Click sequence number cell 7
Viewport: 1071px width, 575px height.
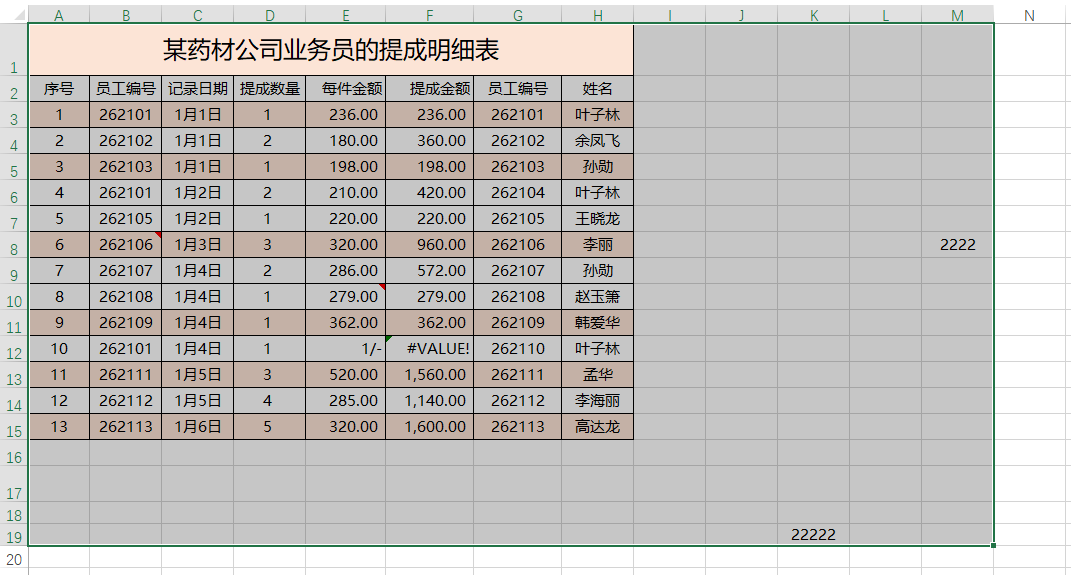click(x=59, y=271)
